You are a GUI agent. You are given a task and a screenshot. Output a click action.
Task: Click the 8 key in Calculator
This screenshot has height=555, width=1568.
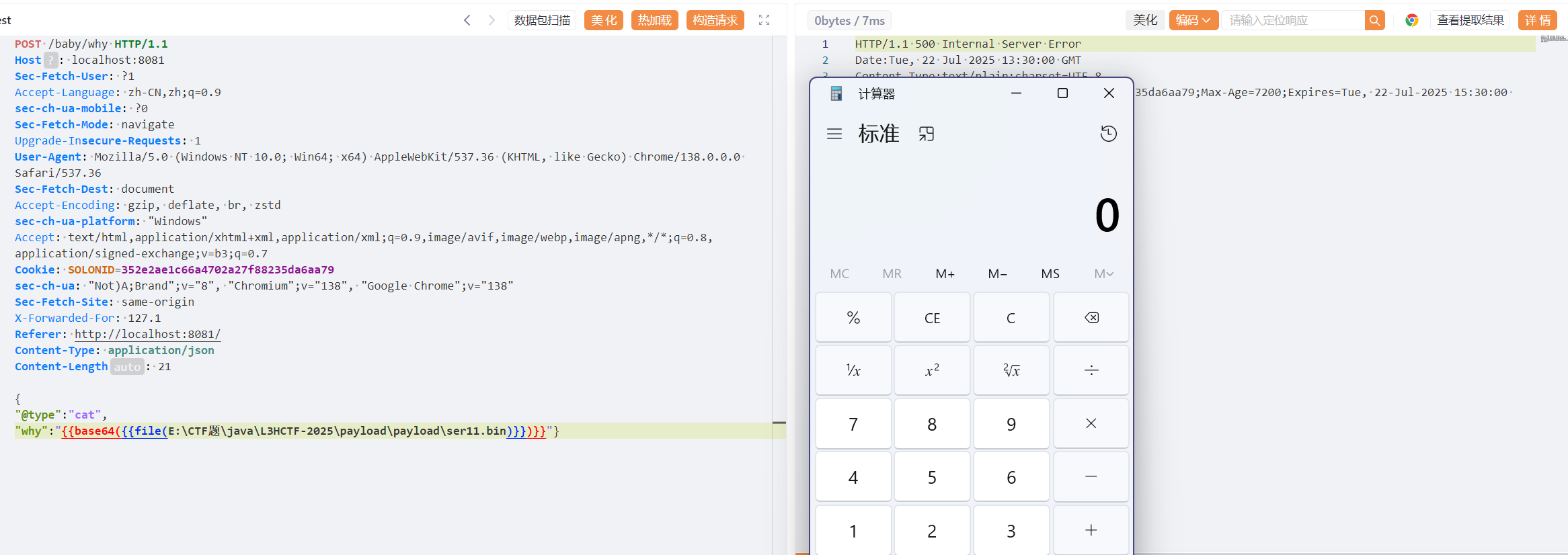click(x=932, y=423)
